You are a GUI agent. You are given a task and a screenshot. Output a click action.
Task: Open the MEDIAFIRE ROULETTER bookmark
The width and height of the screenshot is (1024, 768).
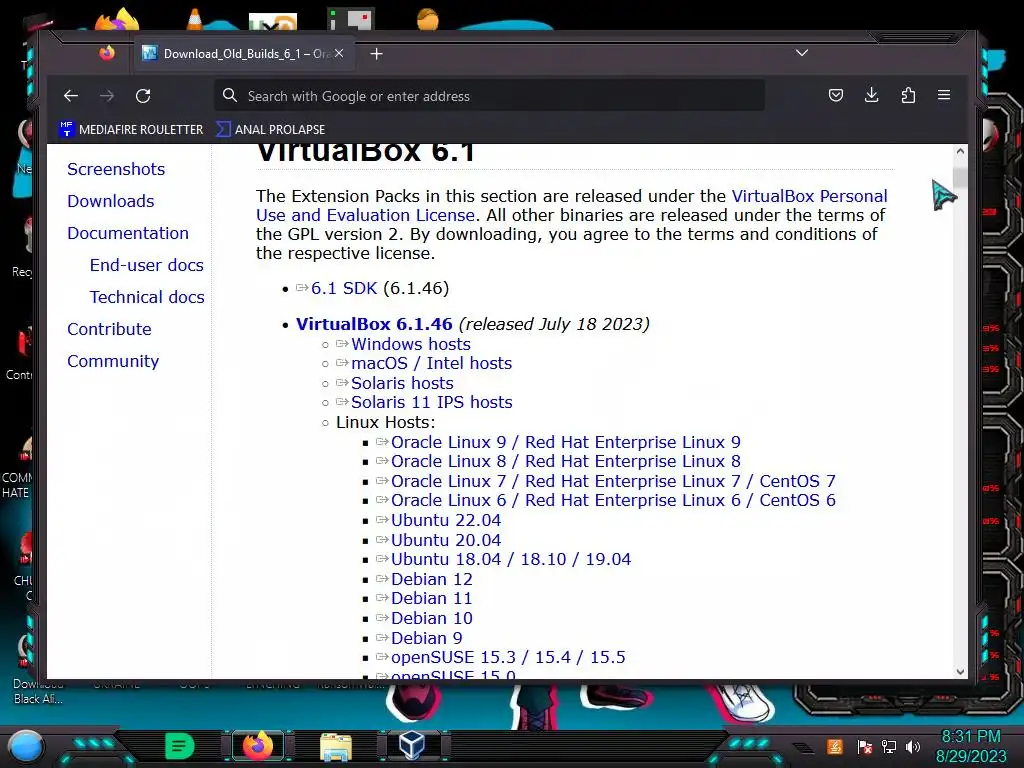coord(131,129)
